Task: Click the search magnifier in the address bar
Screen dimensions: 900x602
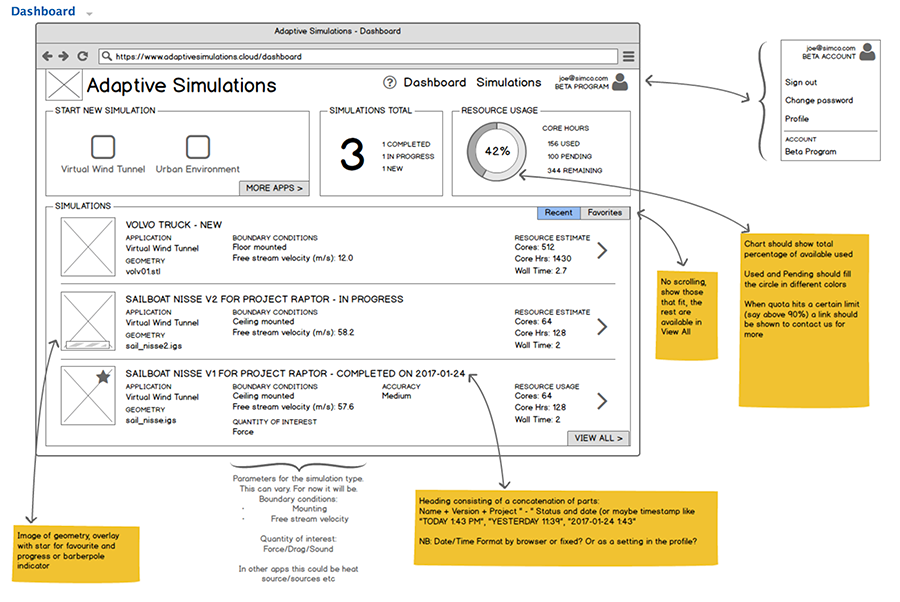Action: coord(106,56)
